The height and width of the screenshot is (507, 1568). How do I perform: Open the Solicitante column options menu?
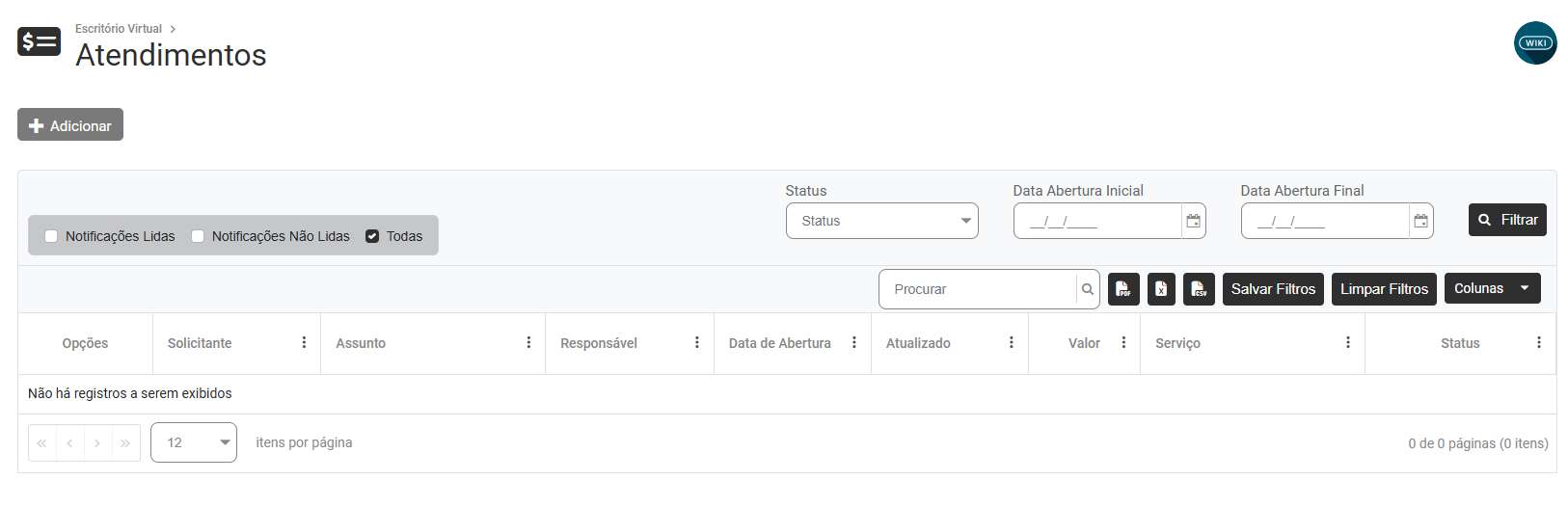point(304,343)
